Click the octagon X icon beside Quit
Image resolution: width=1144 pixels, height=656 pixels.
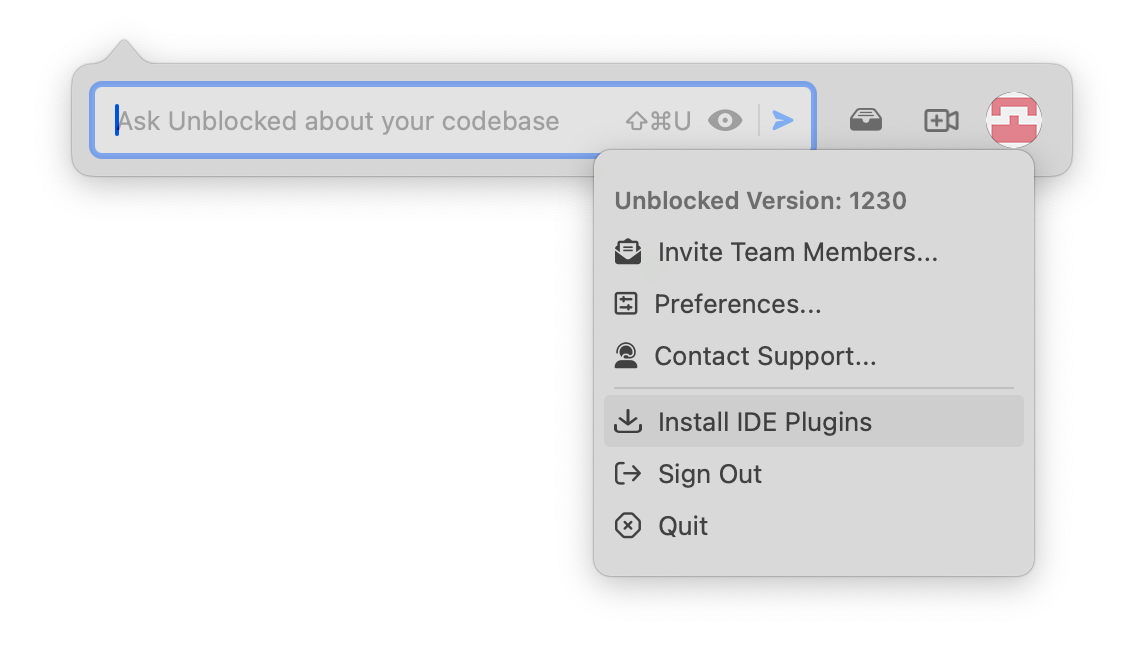627,526
